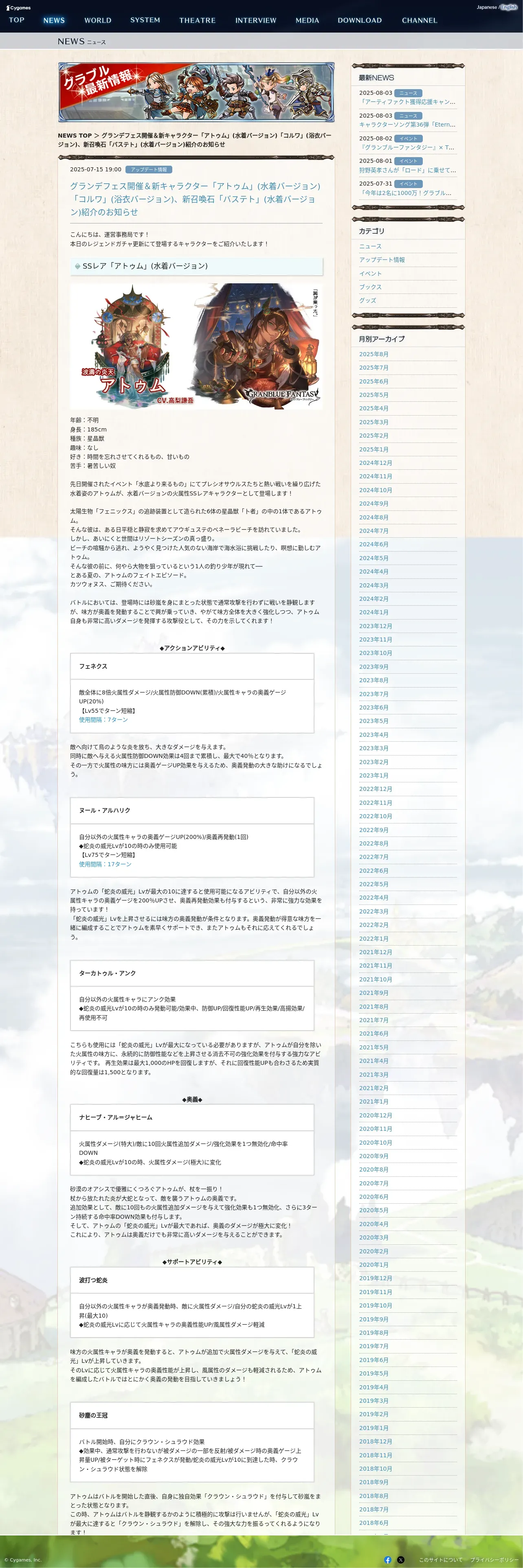Open the latest news item アーティファクト獲得応援キャン…
523x1568 pixels.
point(407,102)
